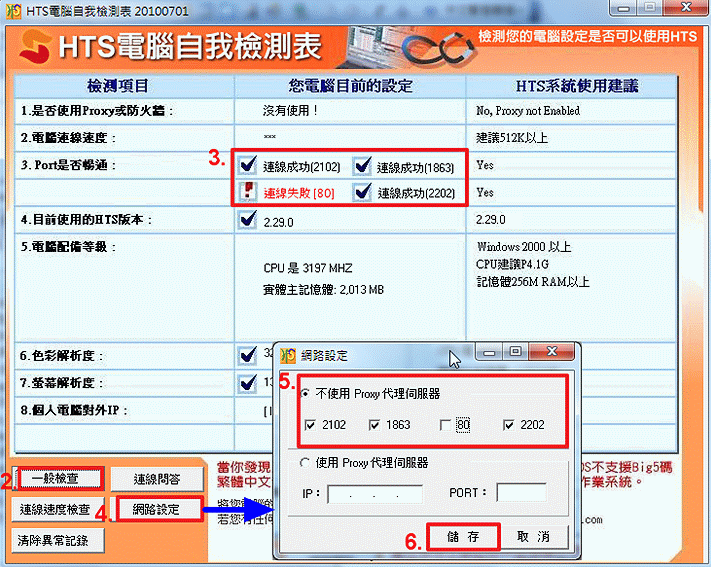Screen dimensions: 711x567
Task: Close the 網路設定 dialog
Action: [551, 352]
